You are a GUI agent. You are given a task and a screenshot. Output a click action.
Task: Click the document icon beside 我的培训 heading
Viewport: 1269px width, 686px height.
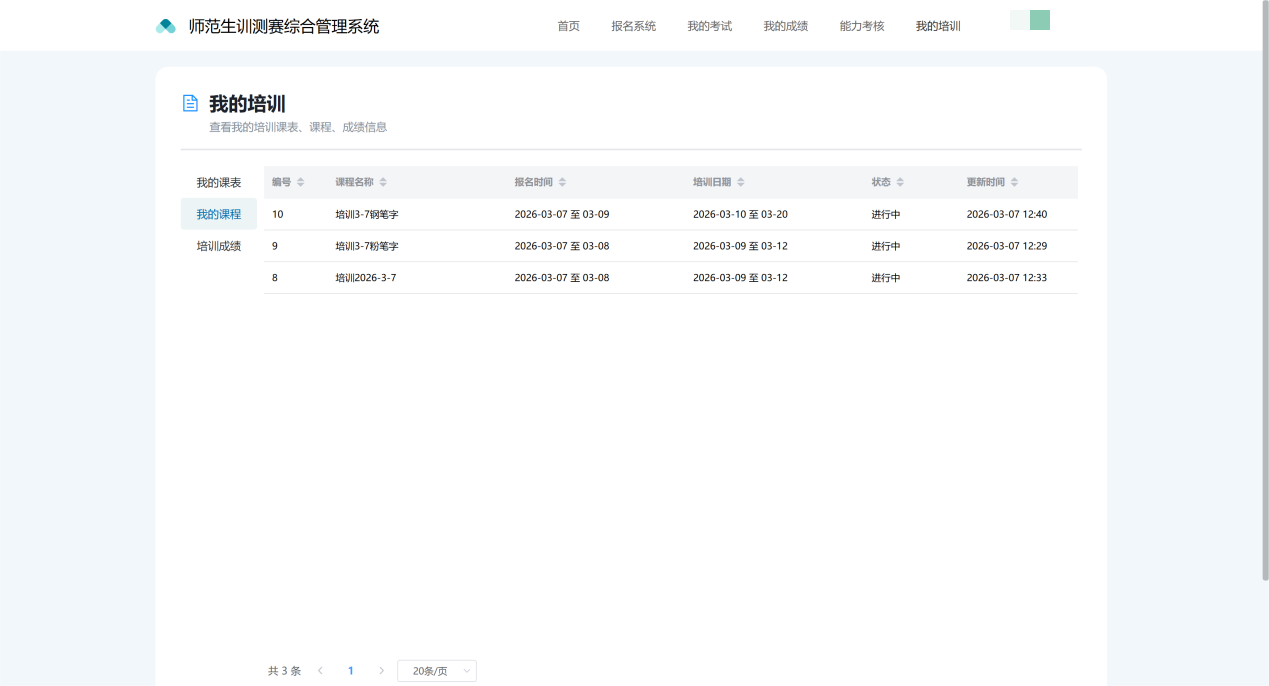click(x=190, y=103)
